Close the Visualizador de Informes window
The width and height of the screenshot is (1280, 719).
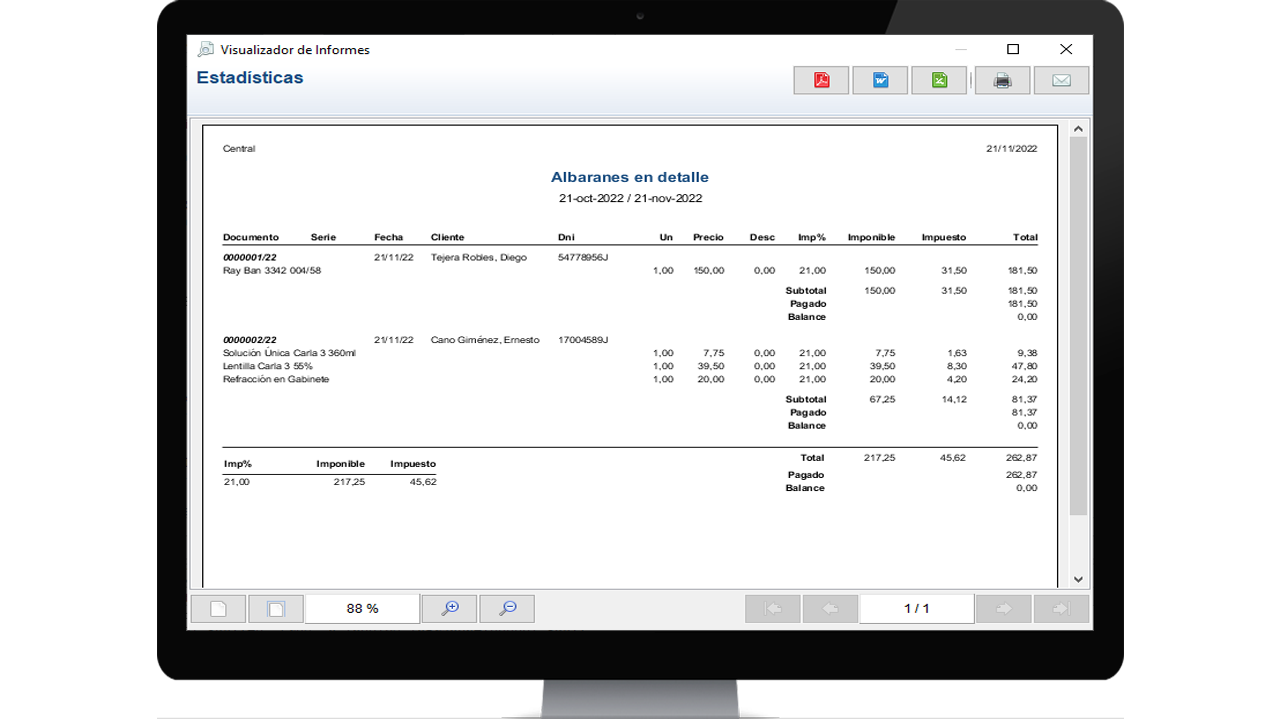(x=1066, y=49)
